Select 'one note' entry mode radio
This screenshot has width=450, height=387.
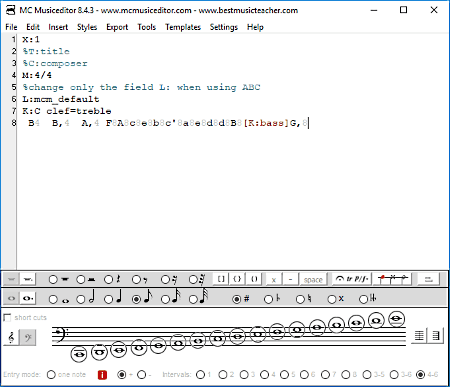51,375
